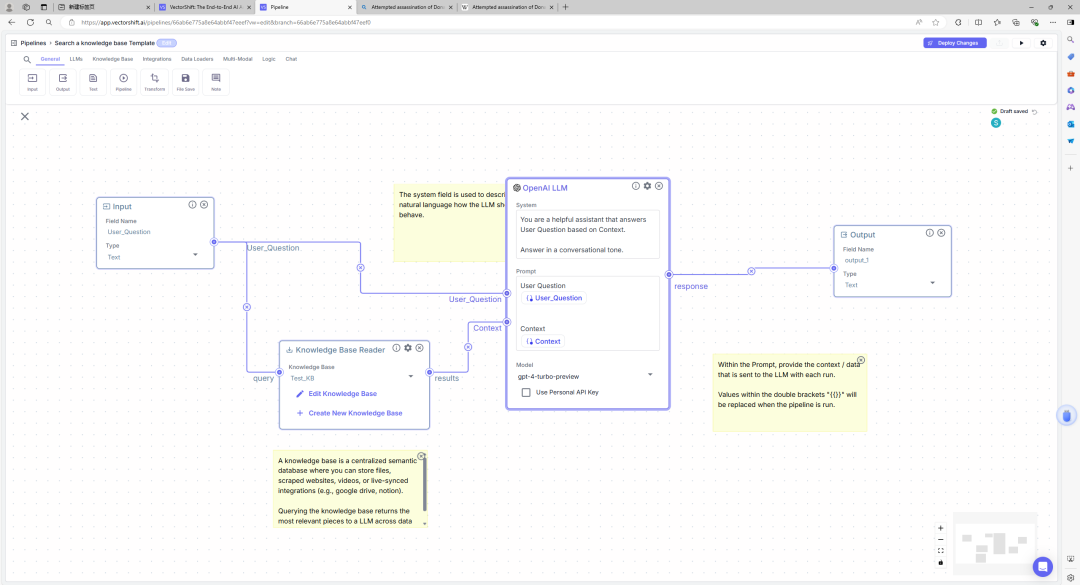Run the pipeline with the play button
Screen dimensions: 1080x585
[1021, 43]
